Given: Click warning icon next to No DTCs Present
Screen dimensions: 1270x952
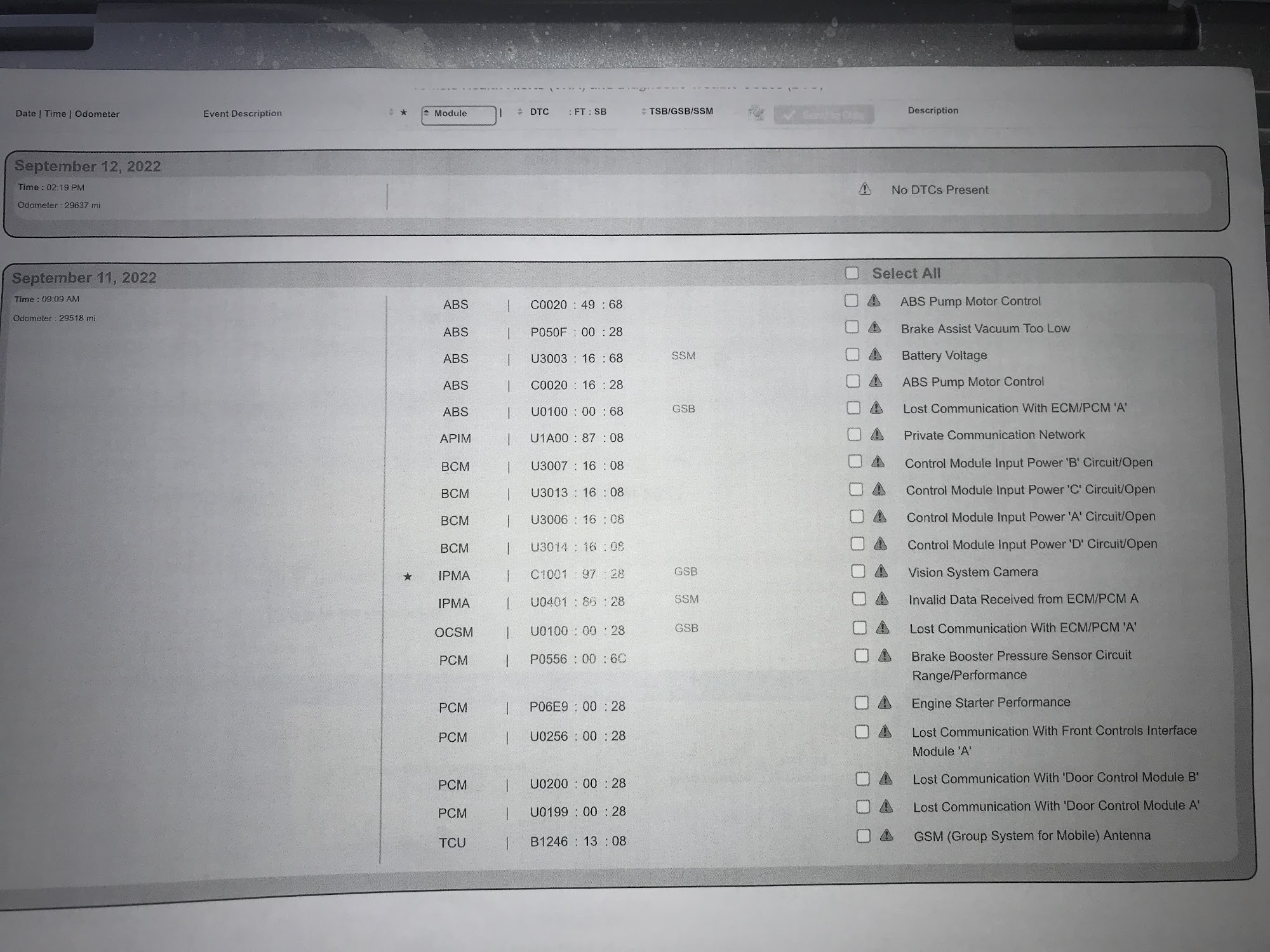Looking at the screenshot, I should 865,189.
